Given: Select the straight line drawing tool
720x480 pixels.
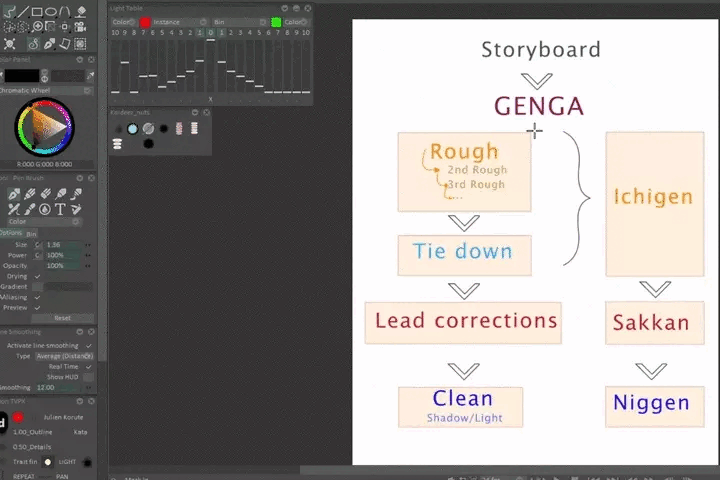Looking at the screenshot, I should [x=23, y=12].
